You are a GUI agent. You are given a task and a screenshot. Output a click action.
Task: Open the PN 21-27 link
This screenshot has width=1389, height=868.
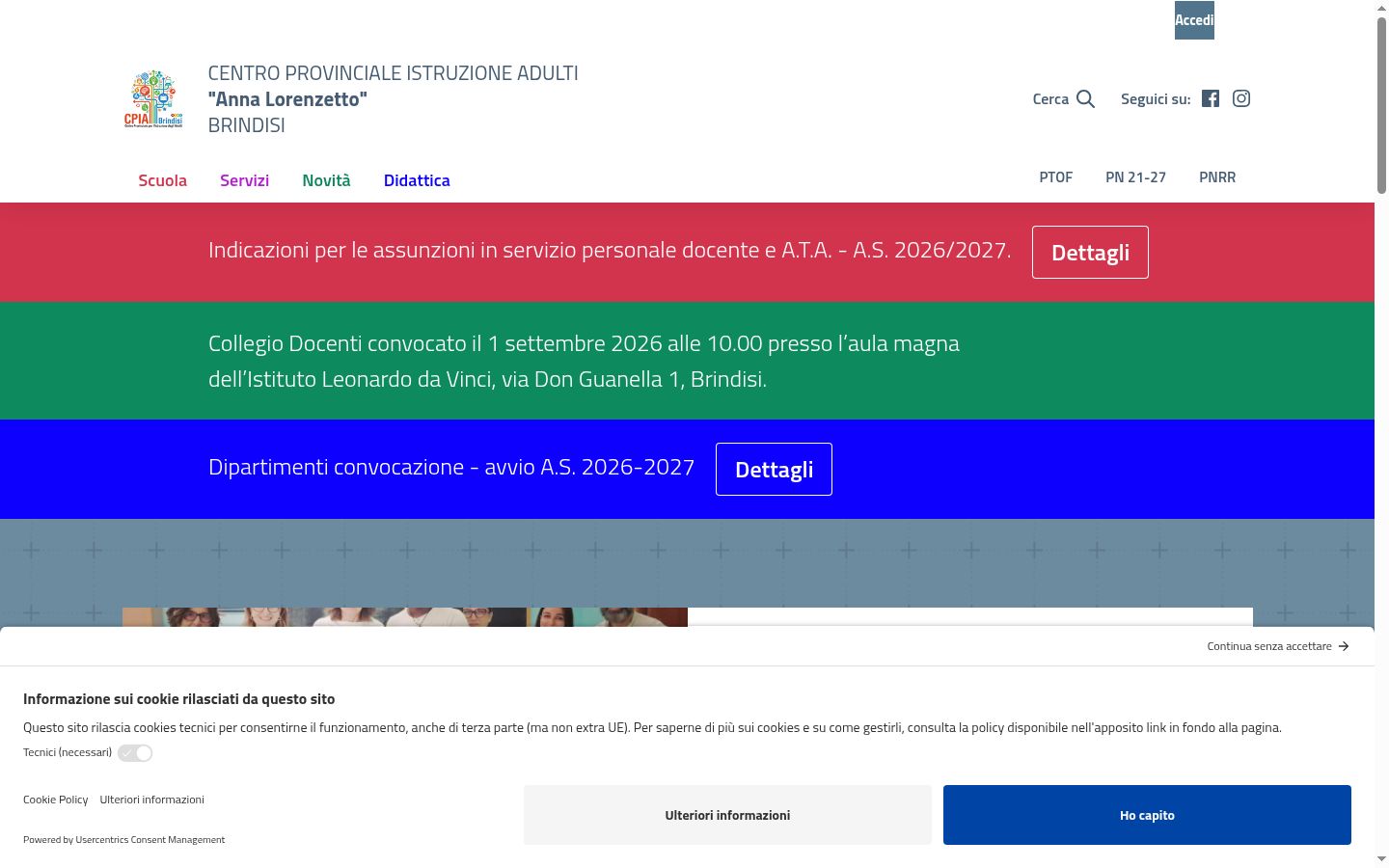click(1135, 177)
